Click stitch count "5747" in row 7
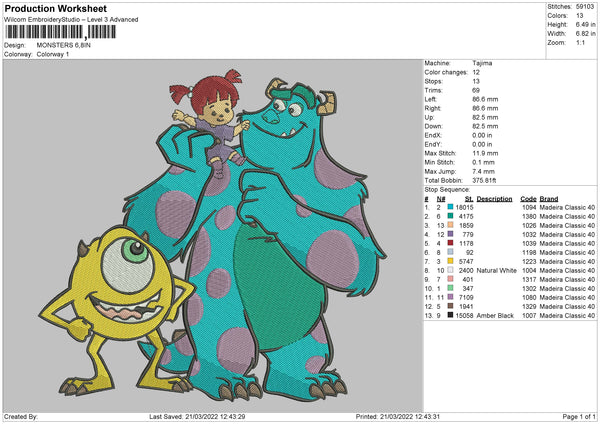 tap(466, 261)
